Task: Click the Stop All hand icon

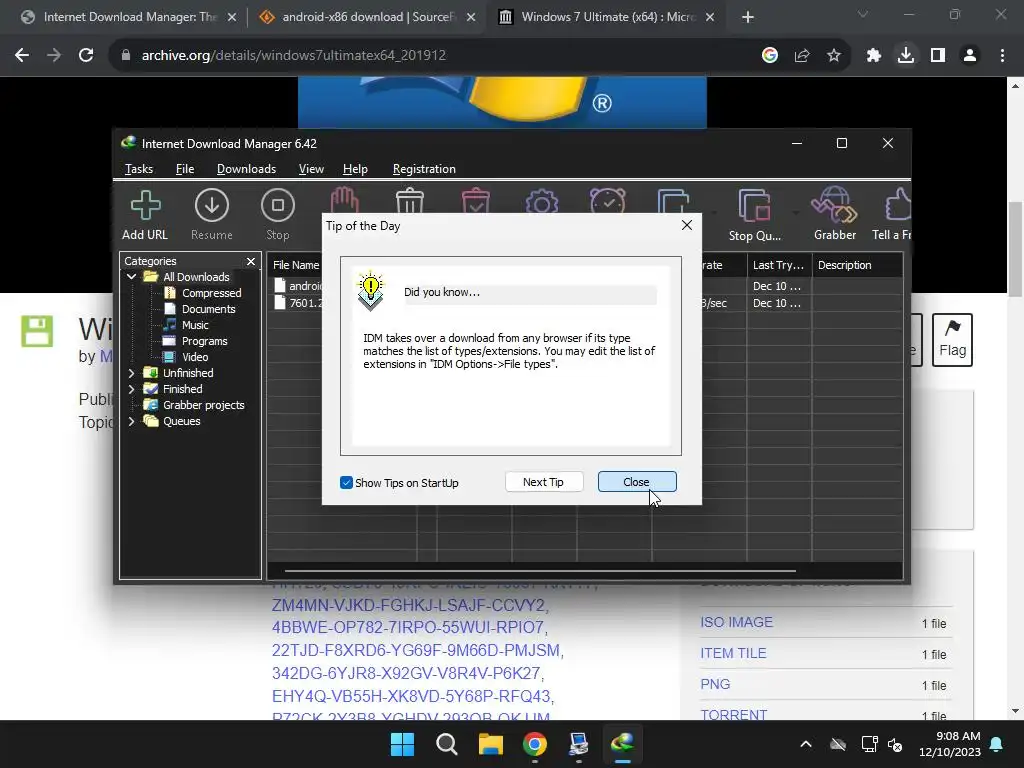Action: click(344, 200)
